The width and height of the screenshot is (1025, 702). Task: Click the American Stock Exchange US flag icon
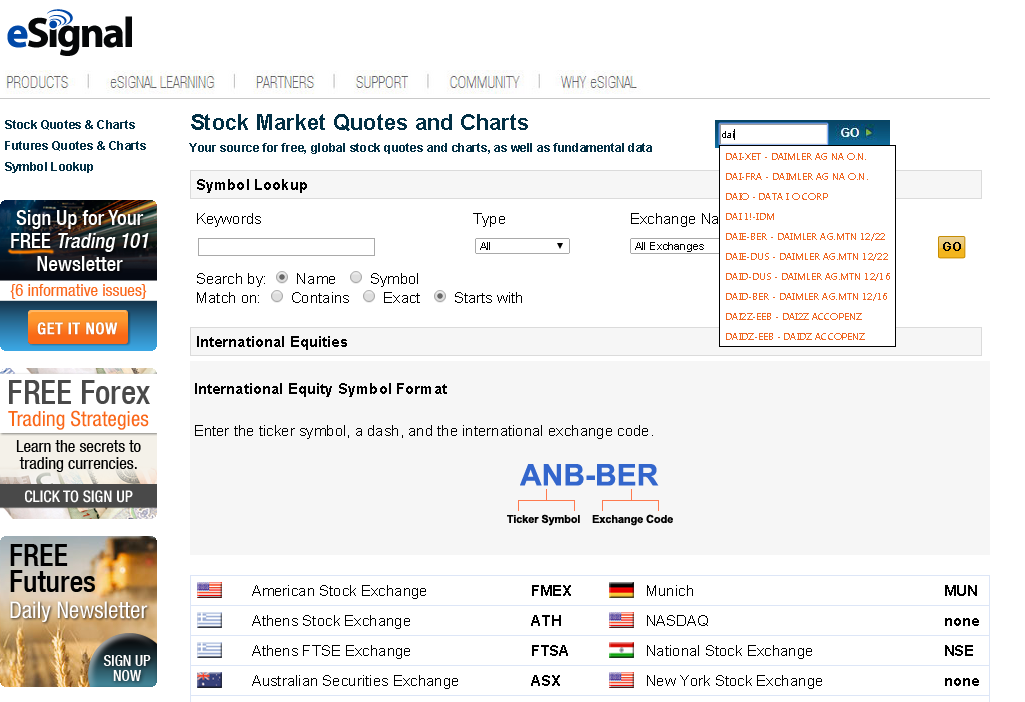tap(209, 590)
